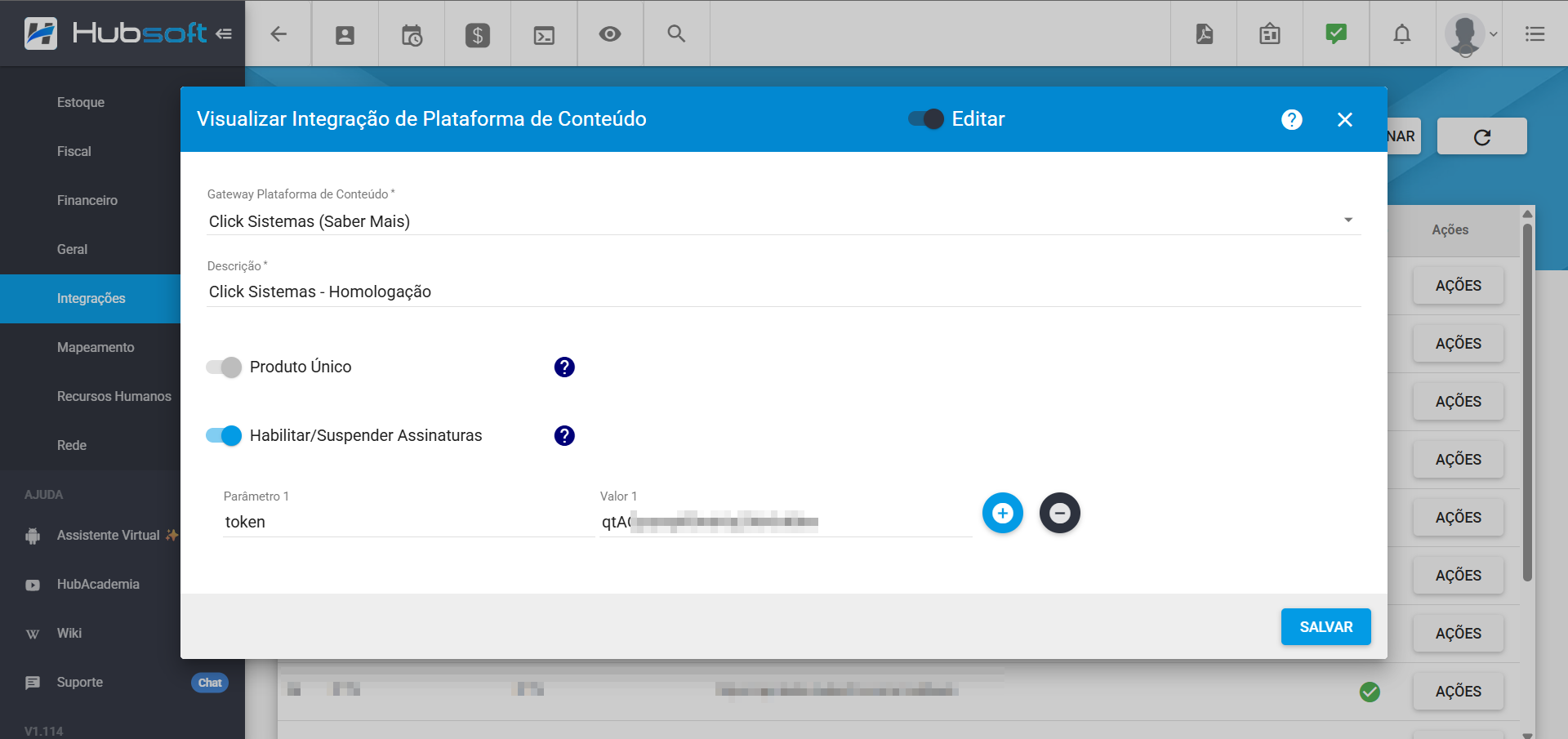Click the eye view icon in toolbar
Image resolution: width=1568 pixels, height=739 pixels.
click(610, 33)
